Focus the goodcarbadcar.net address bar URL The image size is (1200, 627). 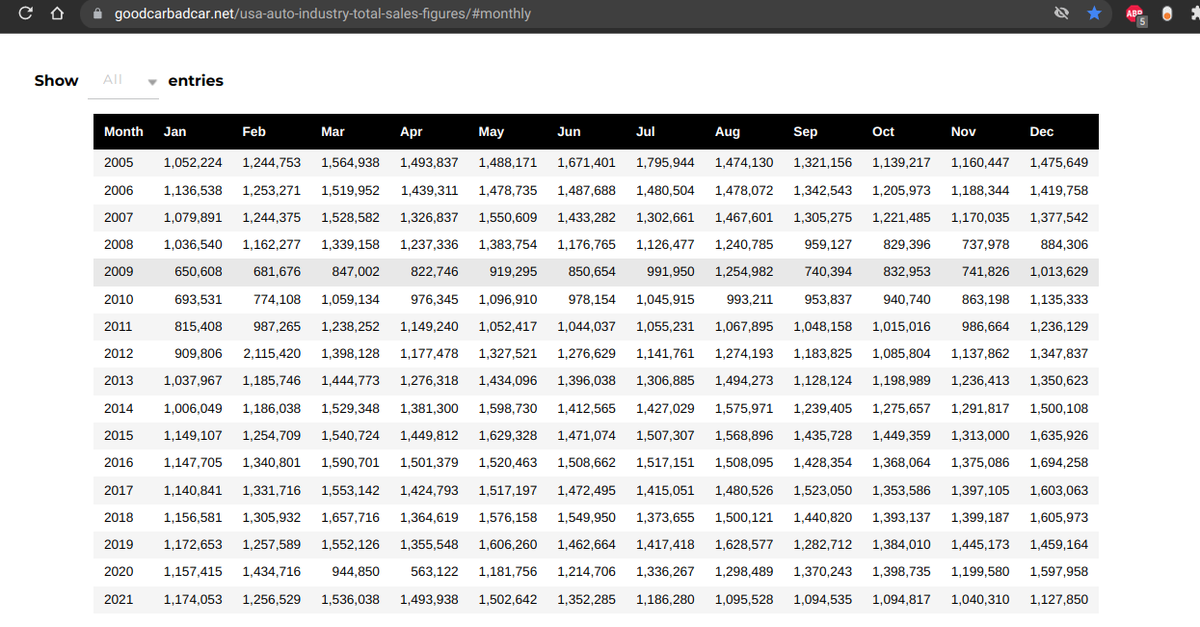[x=323, y=14]
